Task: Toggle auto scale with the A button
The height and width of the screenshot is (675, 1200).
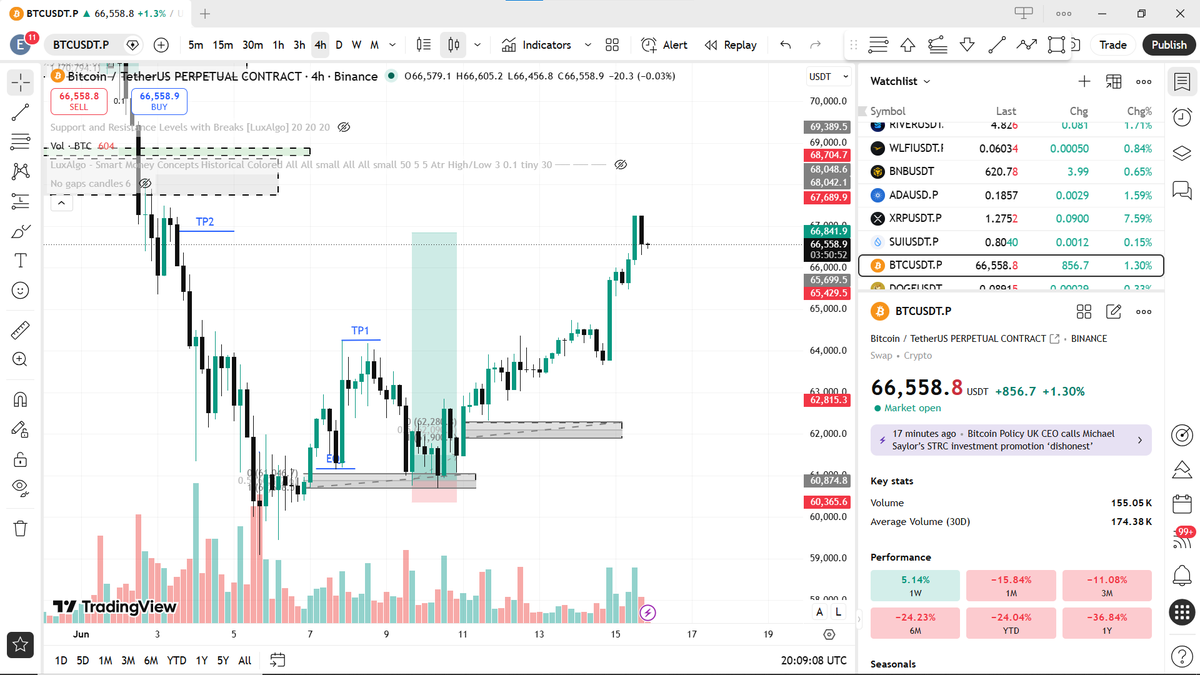Action: click(x=819, y=612)
